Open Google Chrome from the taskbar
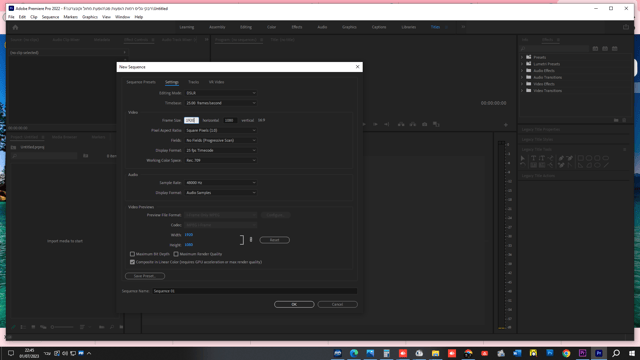The image size is (640, 360). [566, 353]
